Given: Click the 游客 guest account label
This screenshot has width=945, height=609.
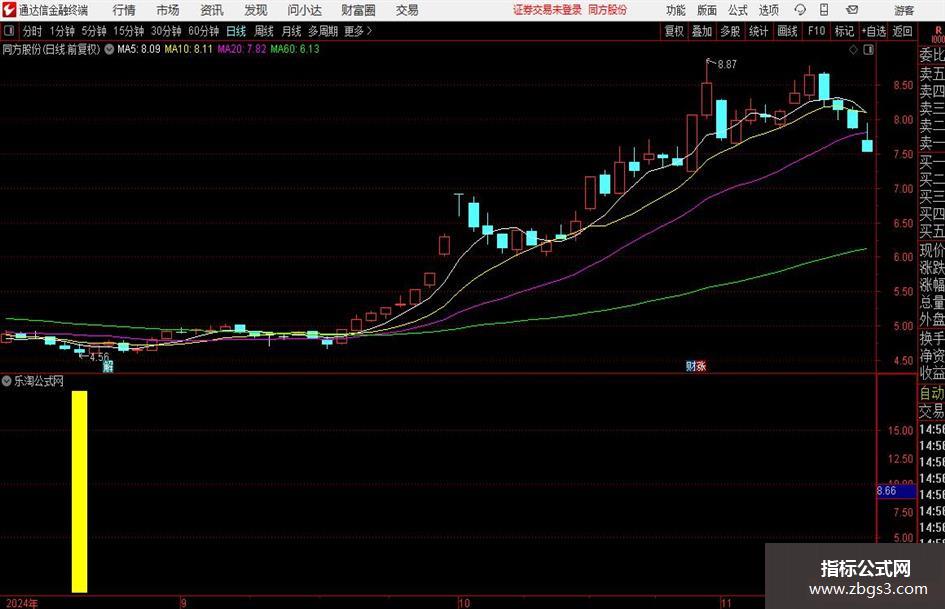Looking at the screenshot, I should [904, 10].
